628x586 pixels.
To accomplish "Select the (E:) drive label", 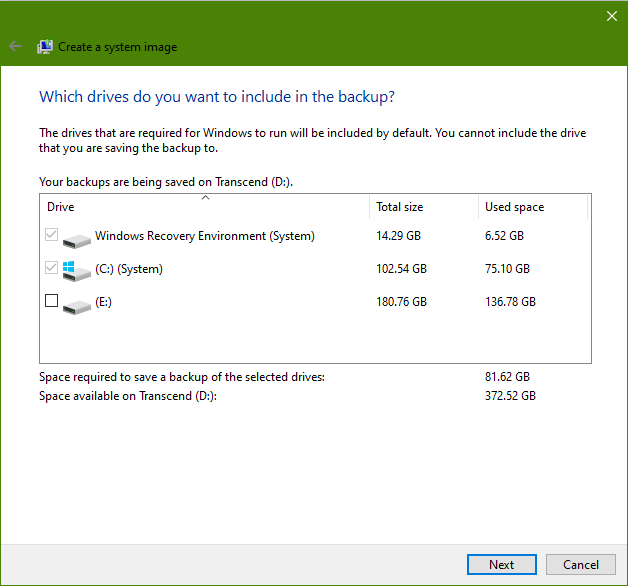I will (103, 302).
